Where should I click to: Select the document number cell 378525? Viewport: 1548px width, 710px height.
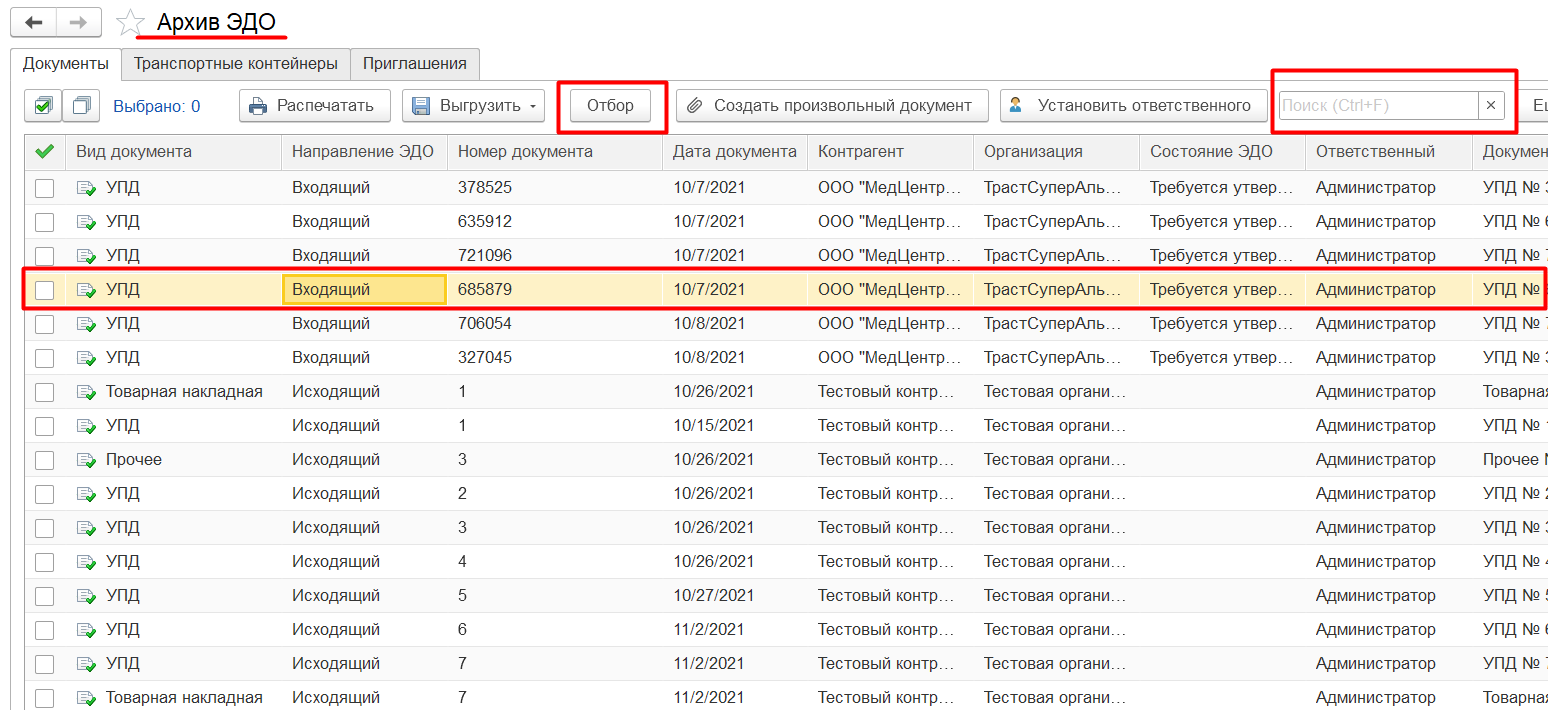coord(555,188)
